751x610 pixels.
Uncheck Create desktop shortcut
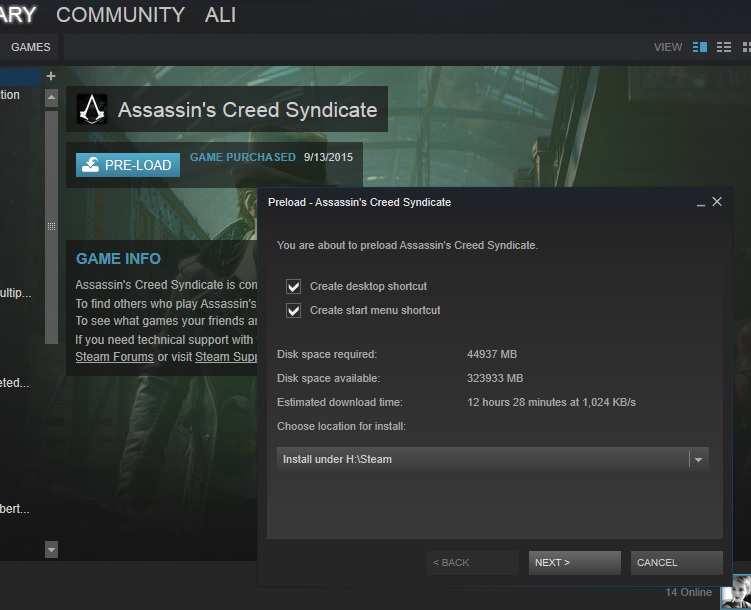294,286
